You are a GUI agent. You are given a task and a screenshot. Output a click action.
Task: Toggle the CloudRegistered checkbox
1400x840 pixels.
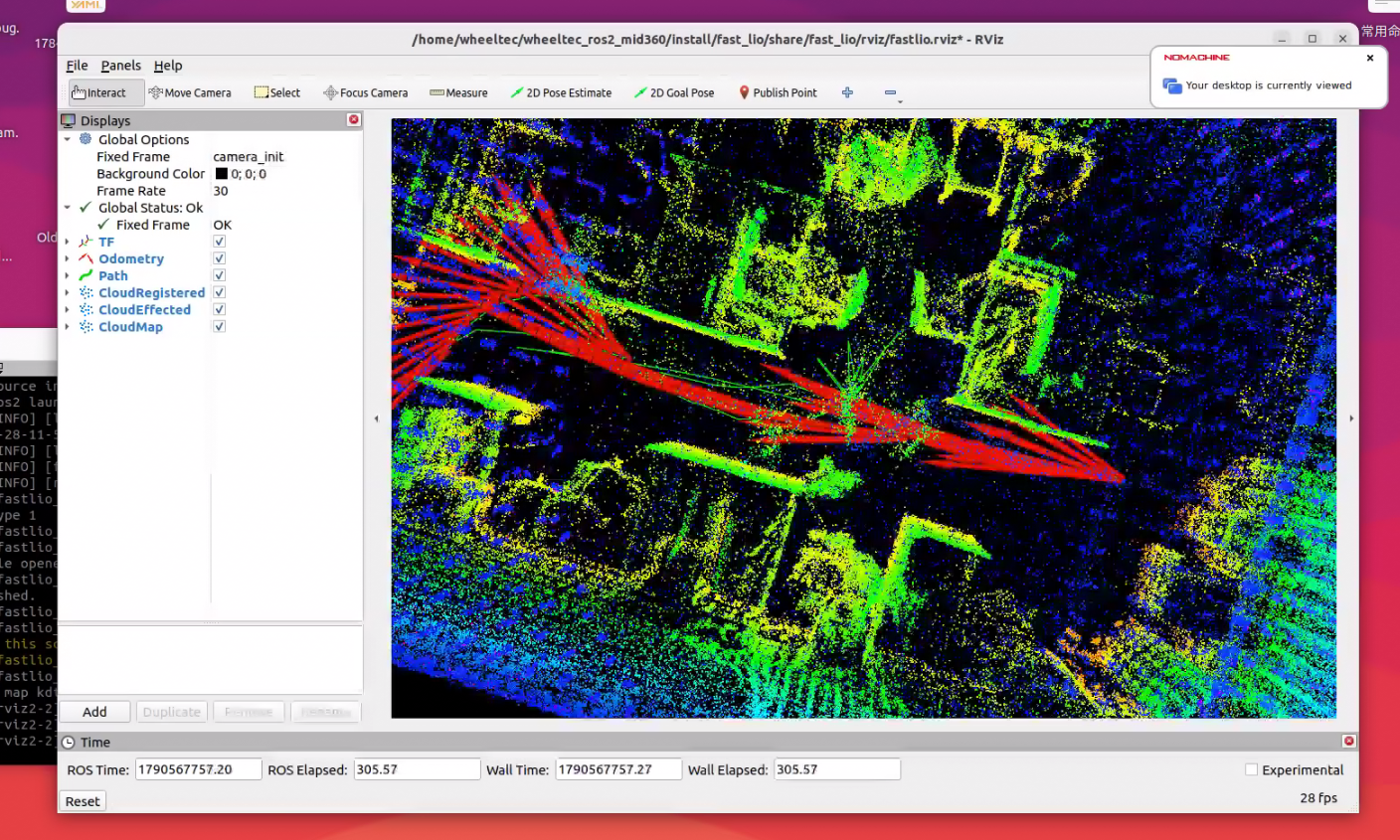[219, 292]
